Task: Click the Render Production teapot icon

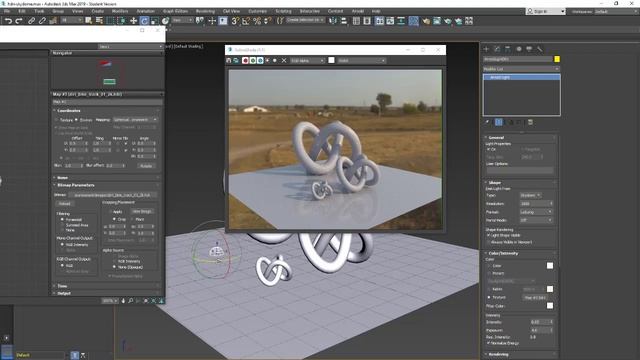Action: pyautogui.click(x=448, y=21)
